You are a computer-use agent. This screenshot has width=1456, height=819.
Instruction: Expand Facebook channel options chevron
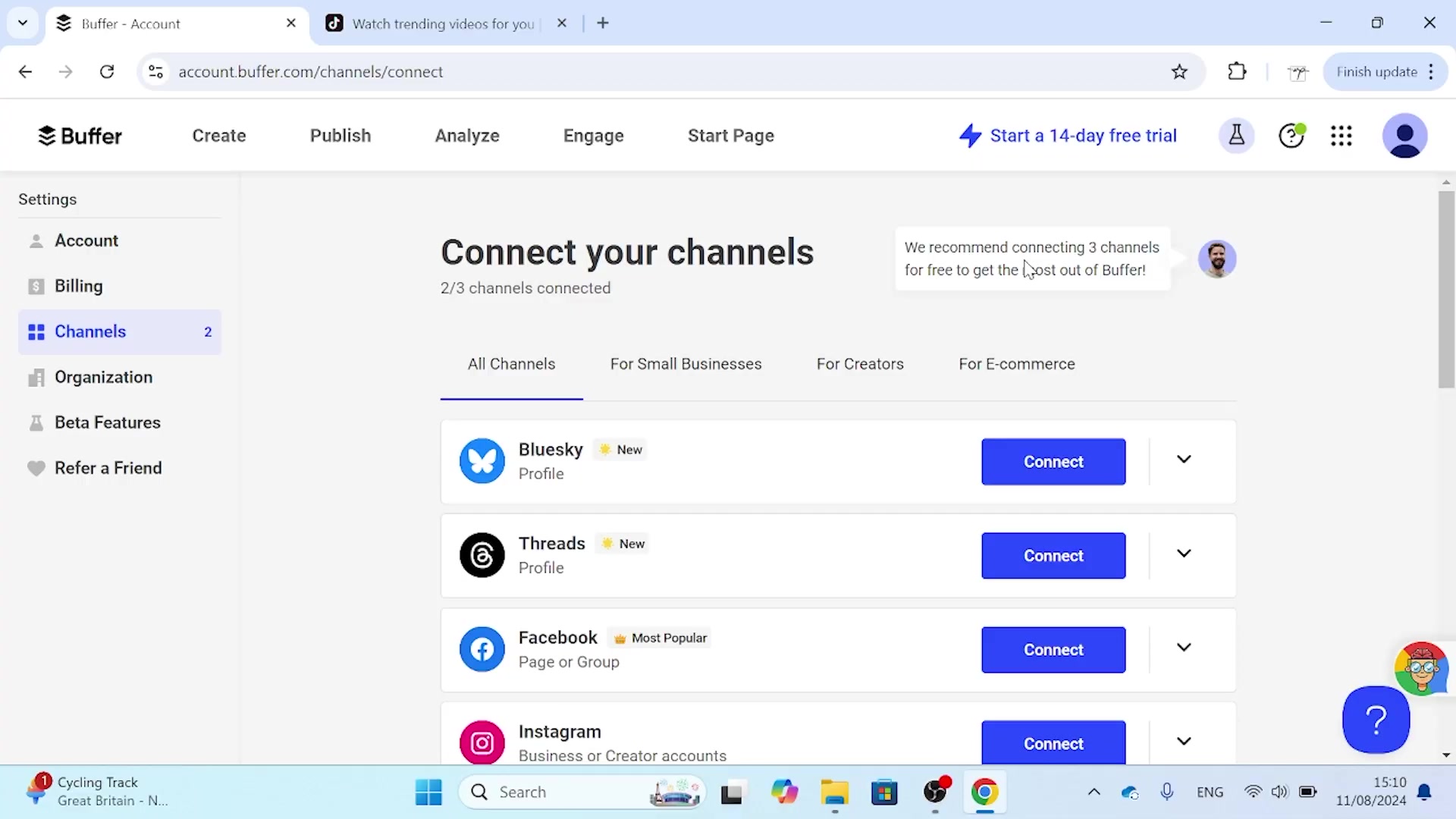click(1184, 648)
